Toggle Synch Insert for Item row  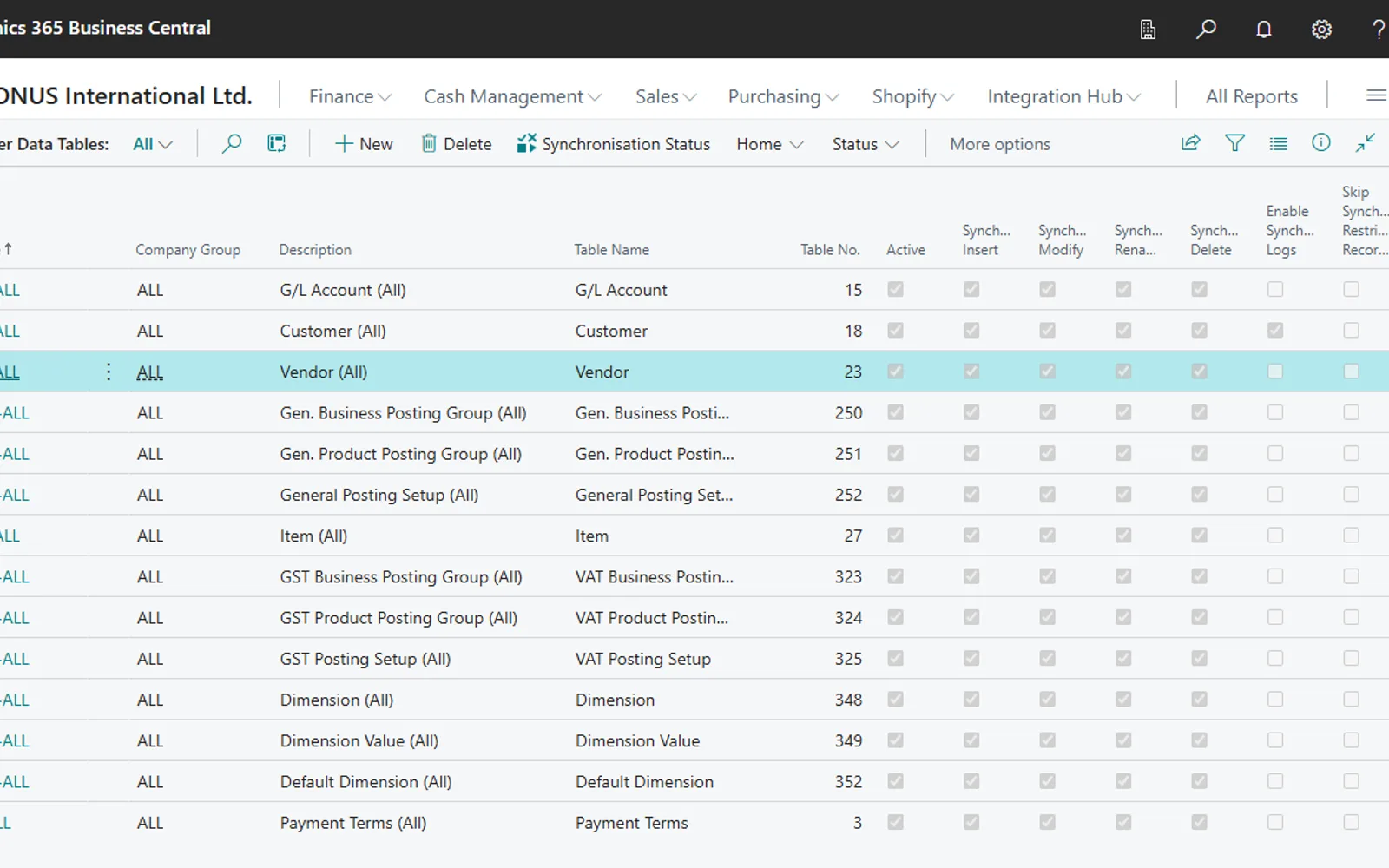pos(971,535)
